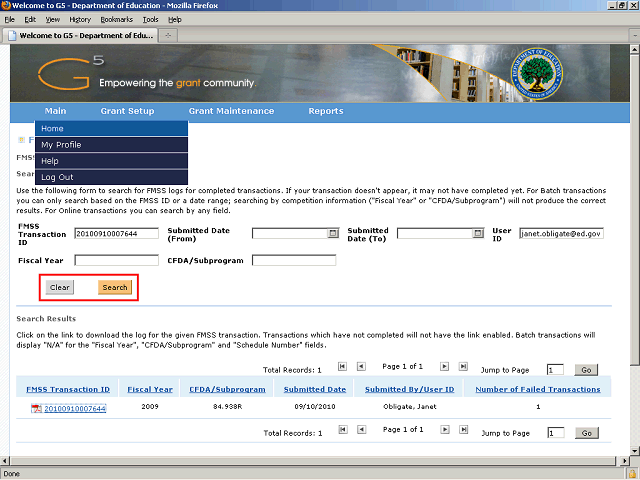Sort by Fiscal Year column
This screenshot has width=640, height=480.
pos(150,389)
